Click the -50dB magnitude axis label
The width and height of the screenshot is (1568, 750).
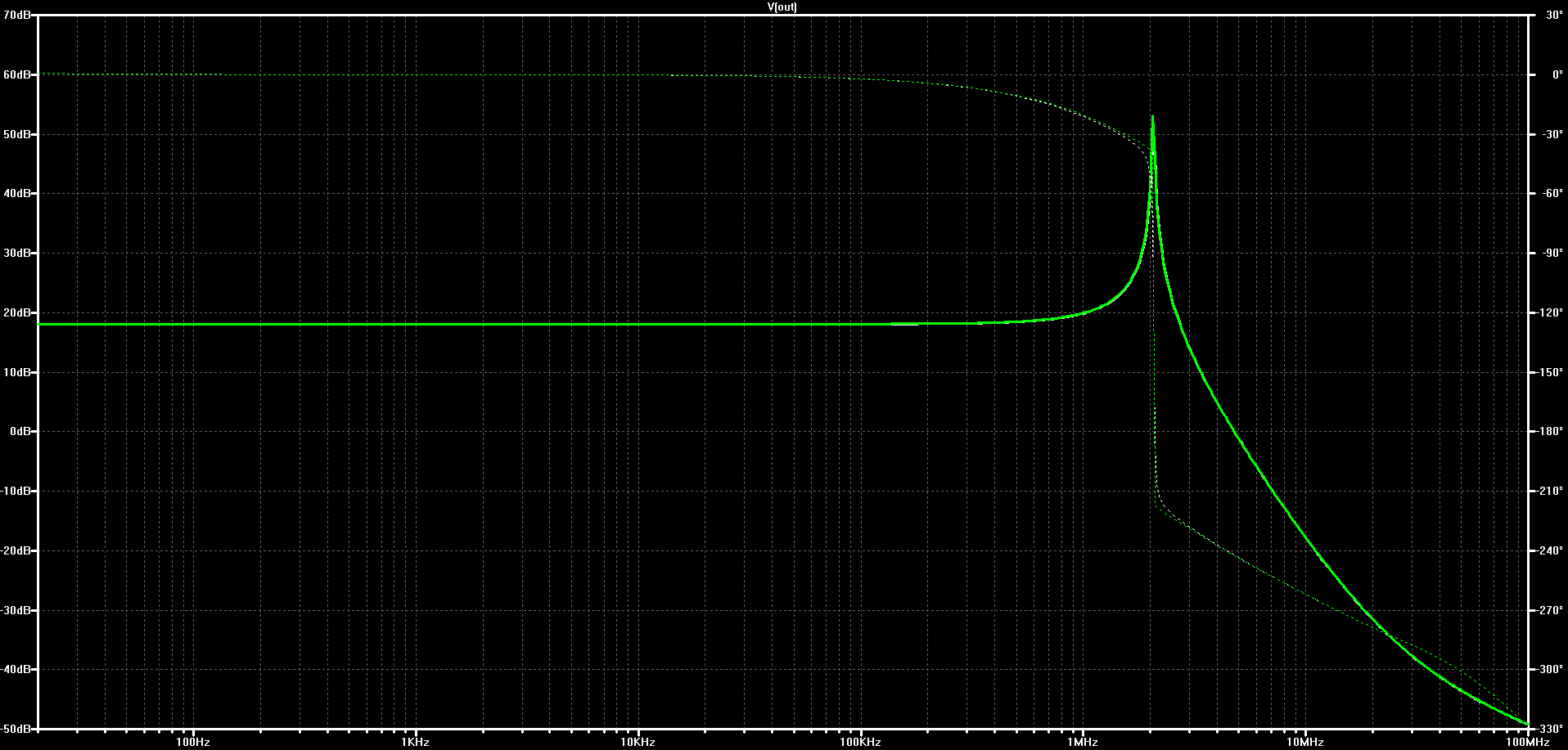point(15,729)
